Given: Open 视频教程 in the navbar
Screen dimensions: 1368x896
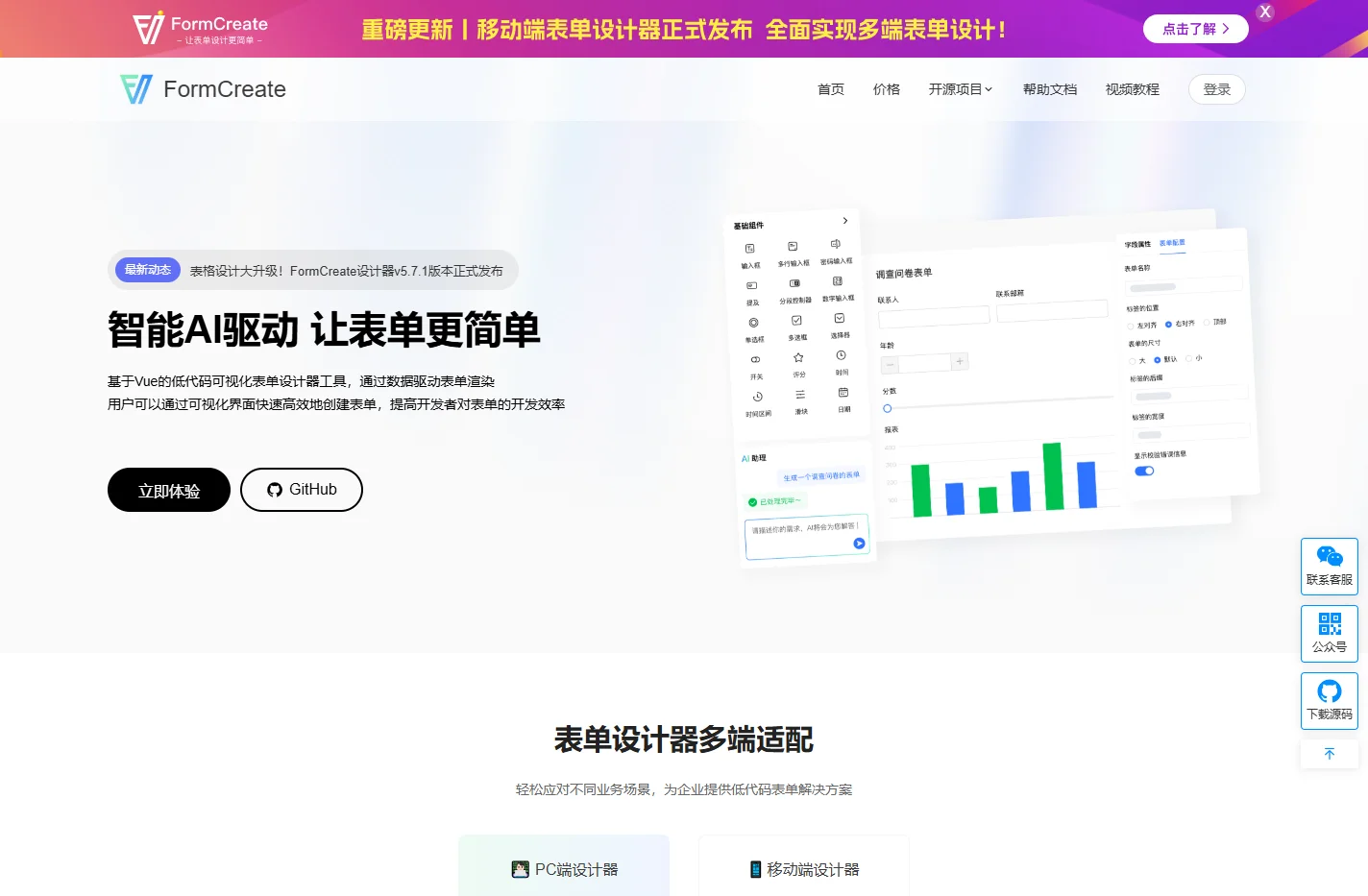Looking at the screenshot, I should pos(1133,89).
